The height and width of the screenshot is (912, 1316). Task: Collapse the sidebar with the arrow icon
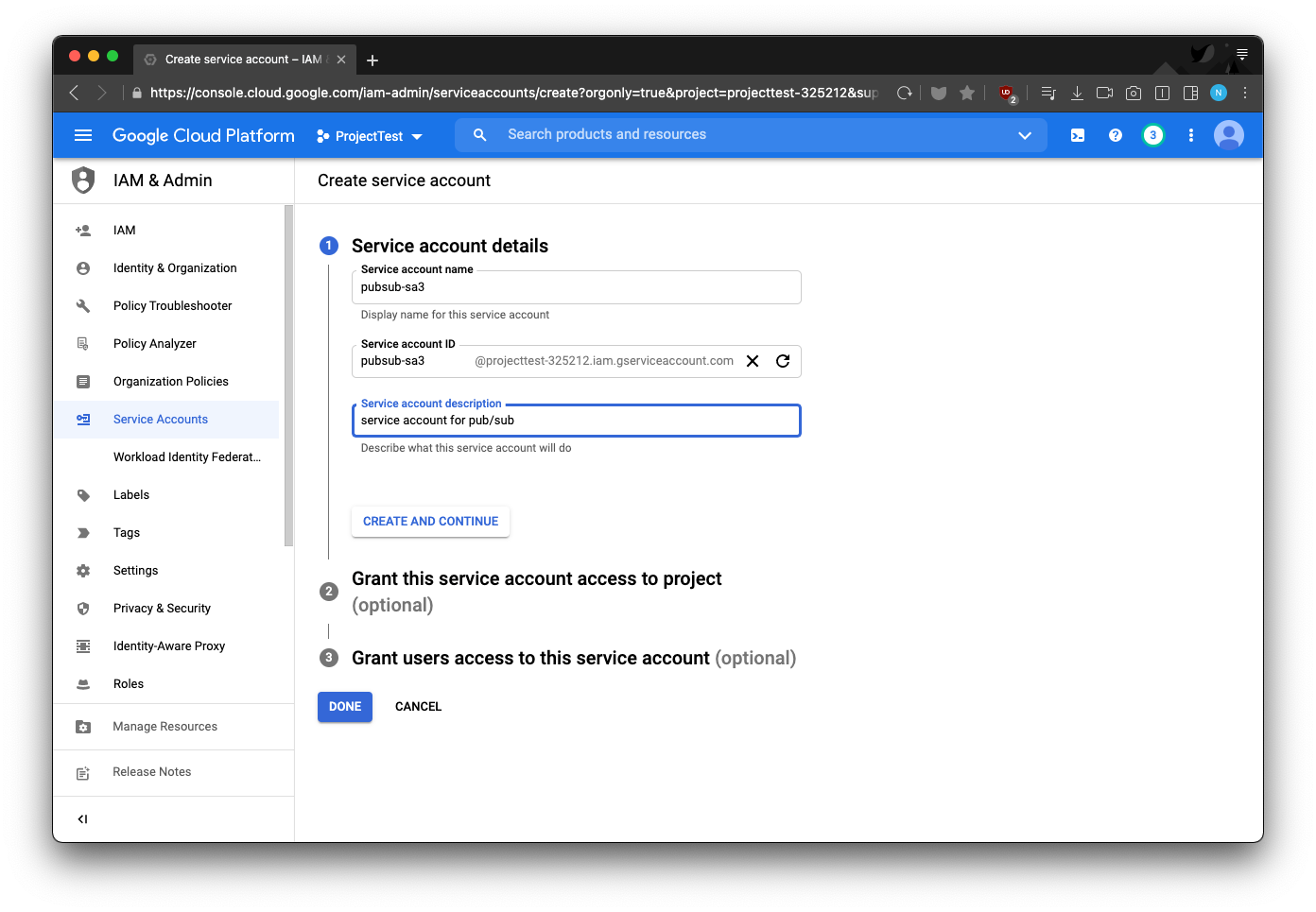tap(82, 819)
